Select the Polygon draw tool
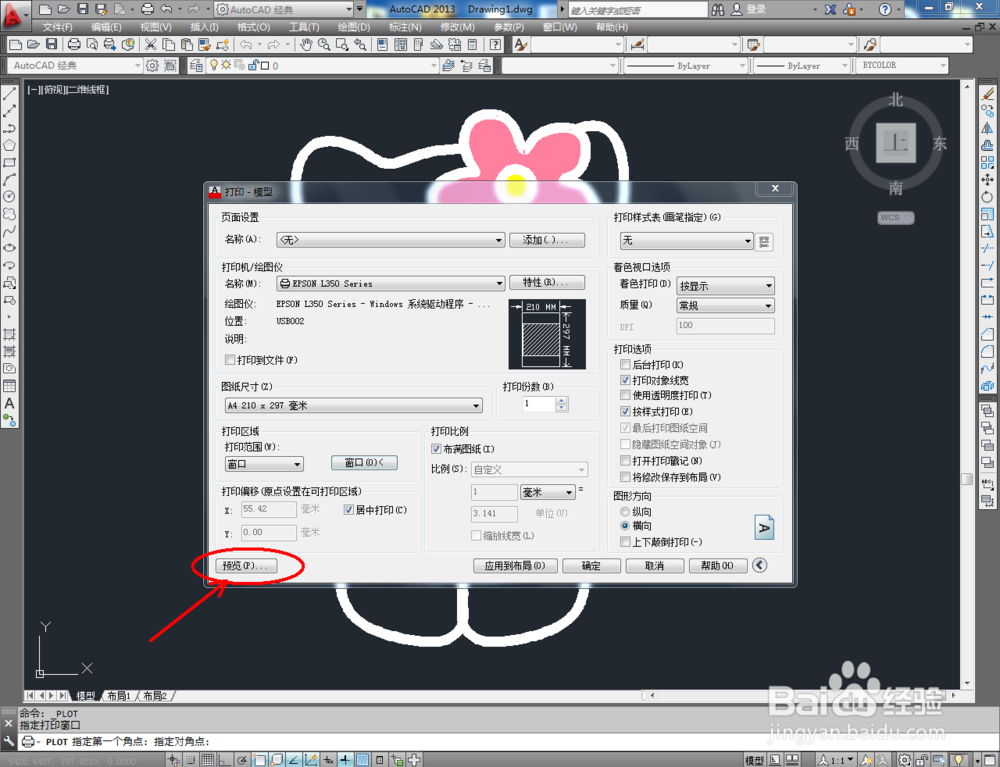Screen dimensions: 1000x767 10,145
